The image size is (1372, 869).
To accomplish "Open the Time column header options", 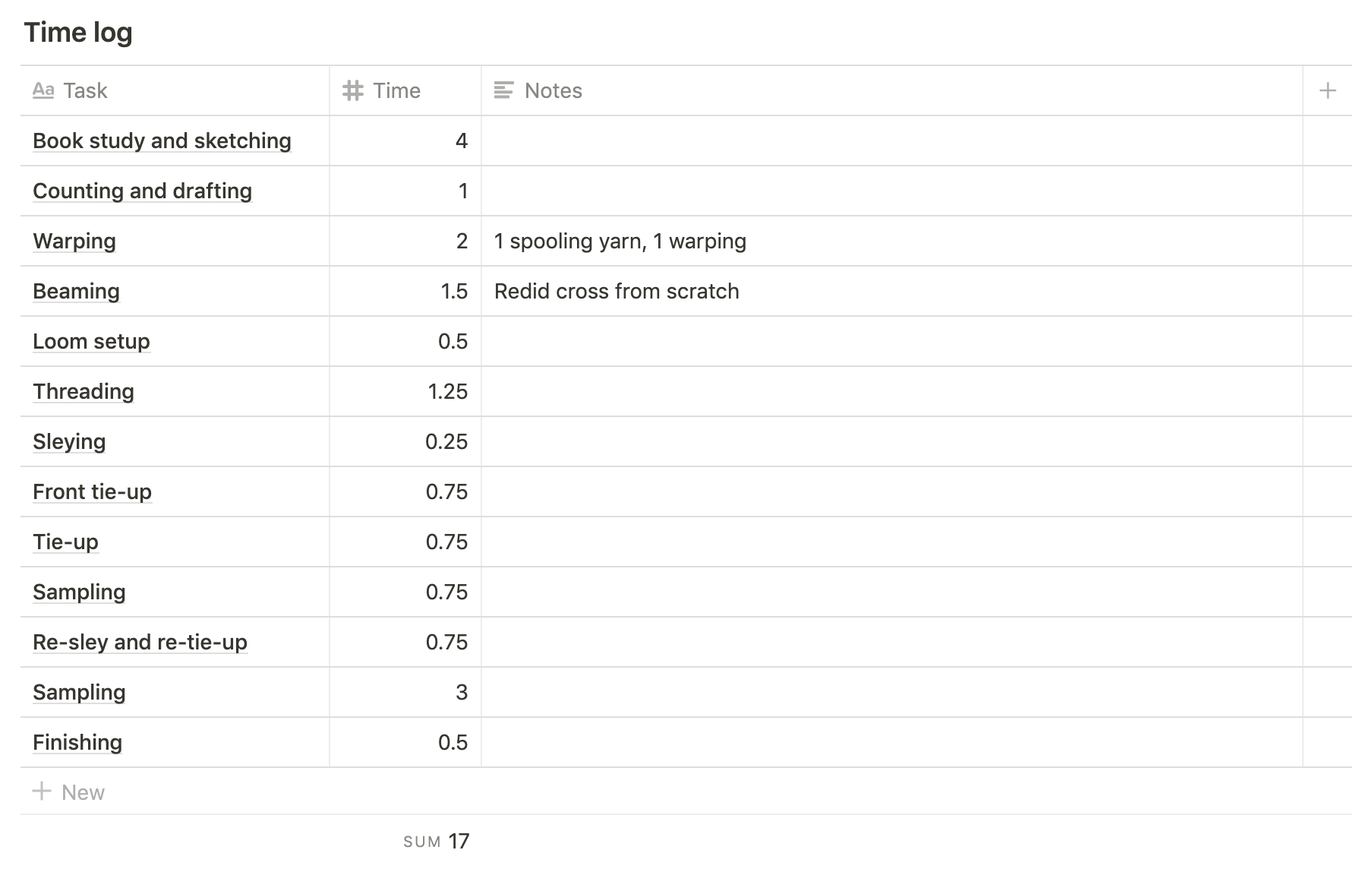I will pos(405,91).
